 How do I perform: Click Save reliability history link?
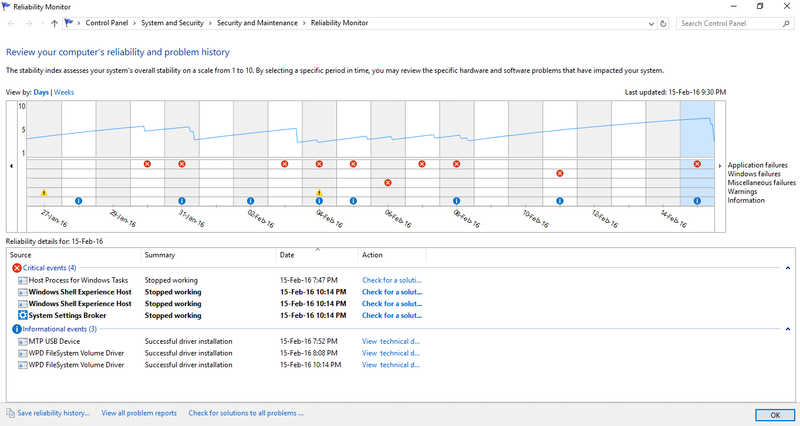click(x=54, y=413)
